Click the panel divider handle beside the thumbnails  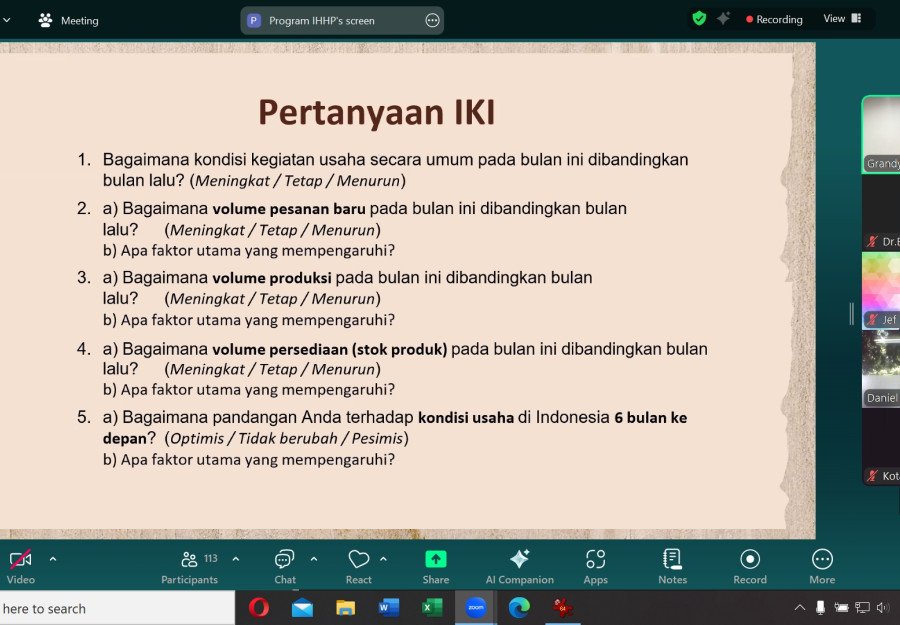[x=851, y=314]
